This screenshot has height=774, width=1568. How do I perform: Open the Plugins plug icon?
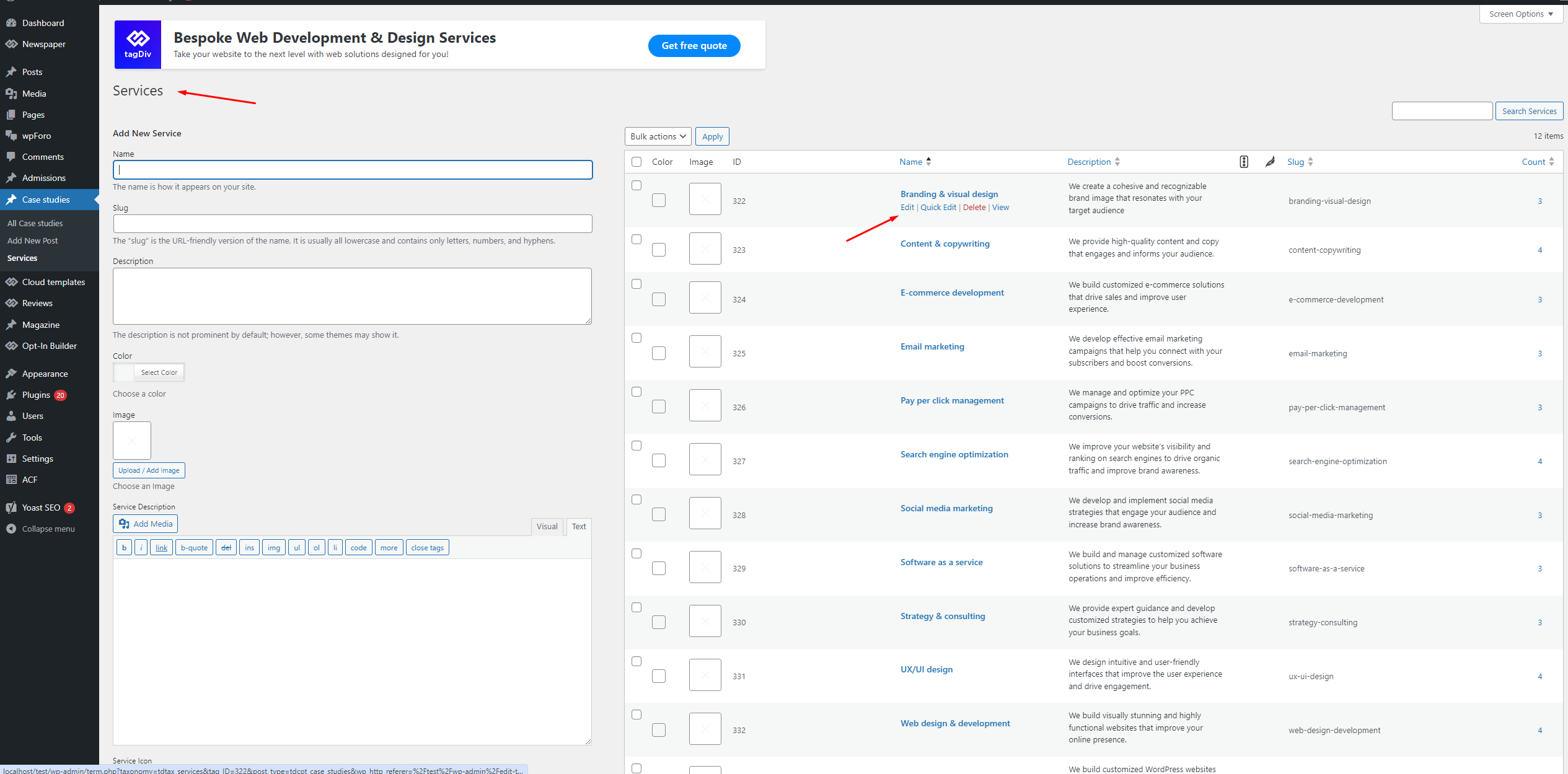point(11,395)
